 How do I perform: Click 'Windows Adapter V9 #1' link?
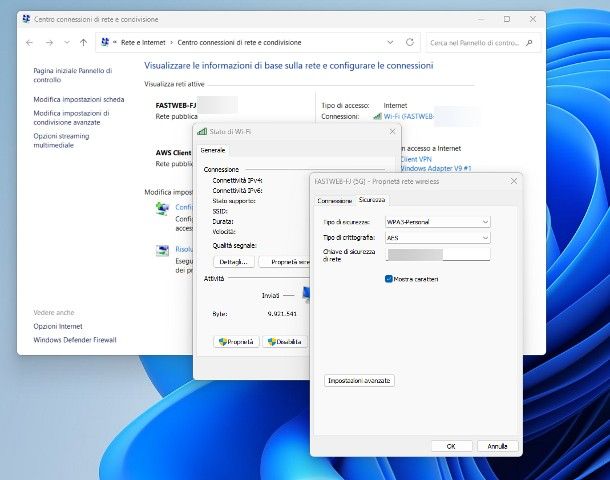pos(436,168)
